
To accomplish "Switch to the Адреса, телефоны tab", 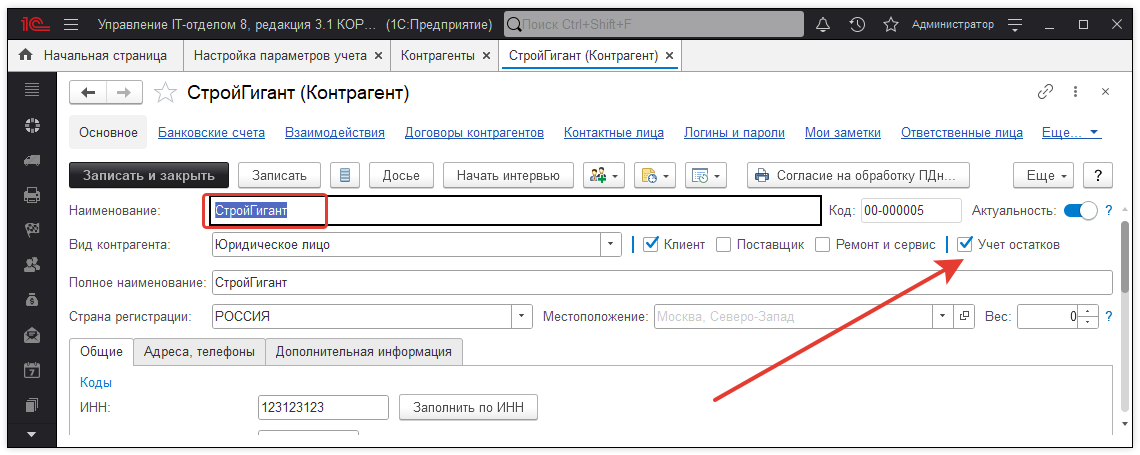I will tap(199, 351).
